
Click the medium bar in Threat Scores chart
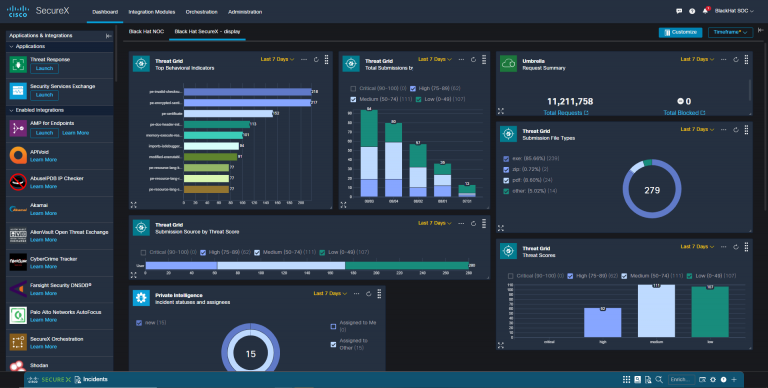pyautogui.click(x=656, y=311)
